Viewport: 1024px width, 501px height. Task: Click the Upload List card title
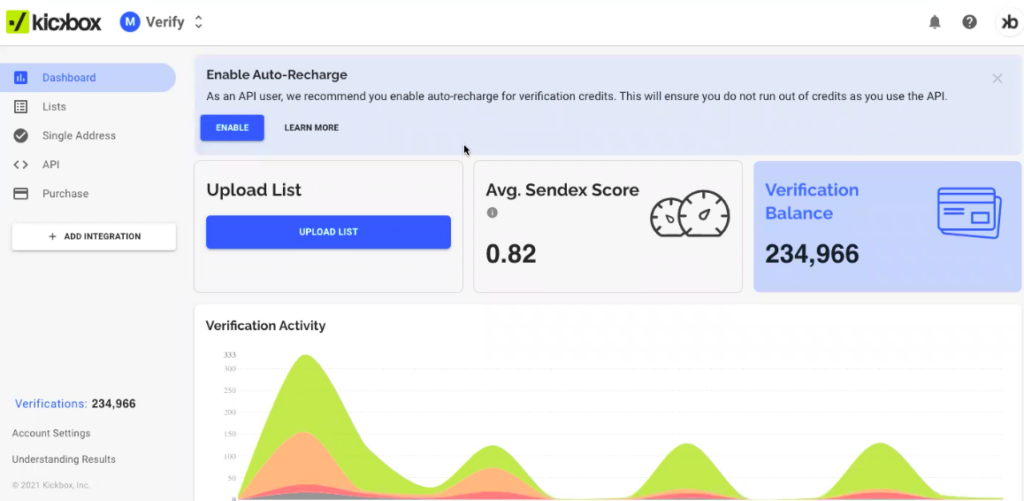click(x=254, y=190)
